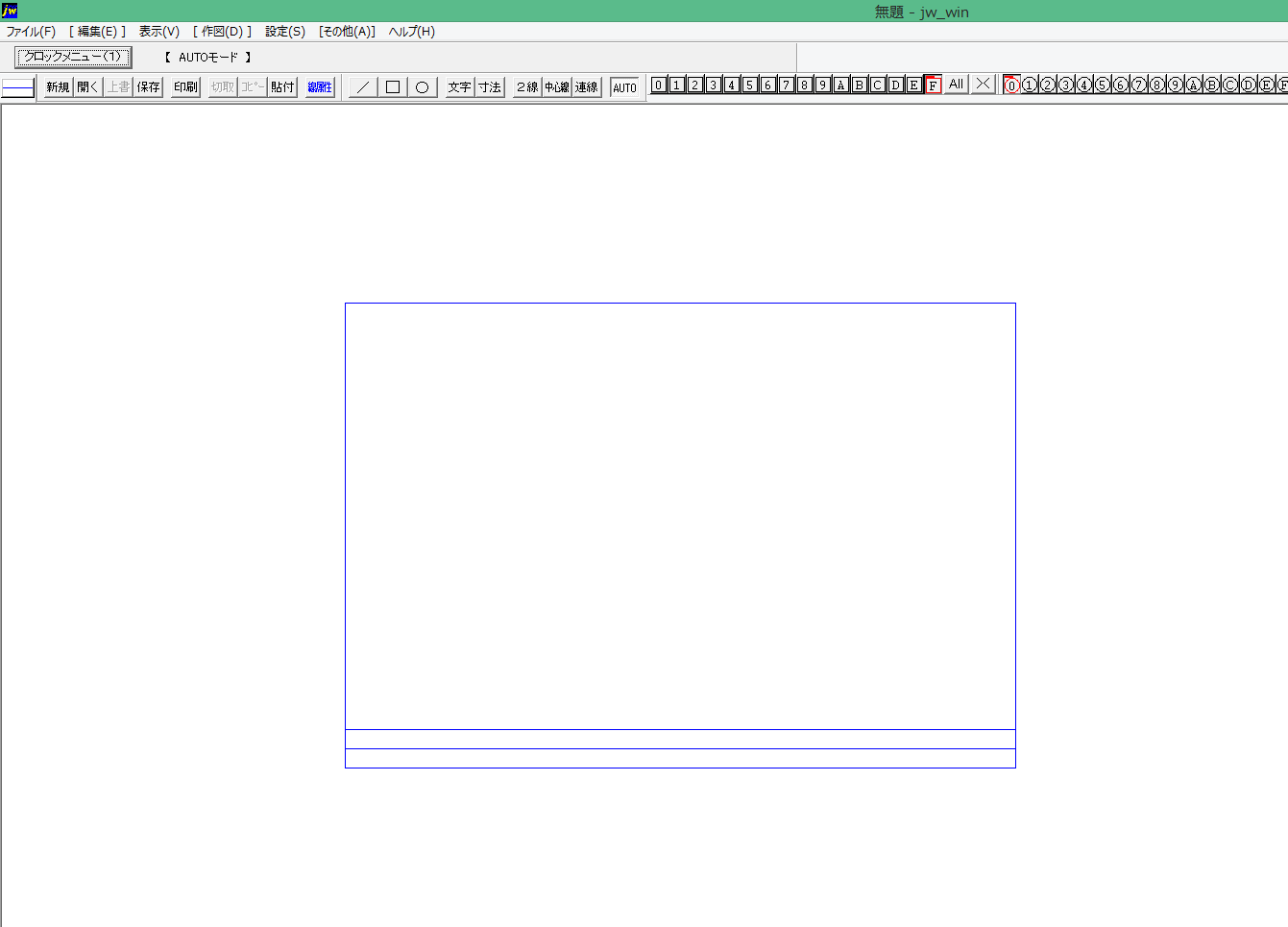
Task: Click the jw app icon in title bar
Action: 10,11
